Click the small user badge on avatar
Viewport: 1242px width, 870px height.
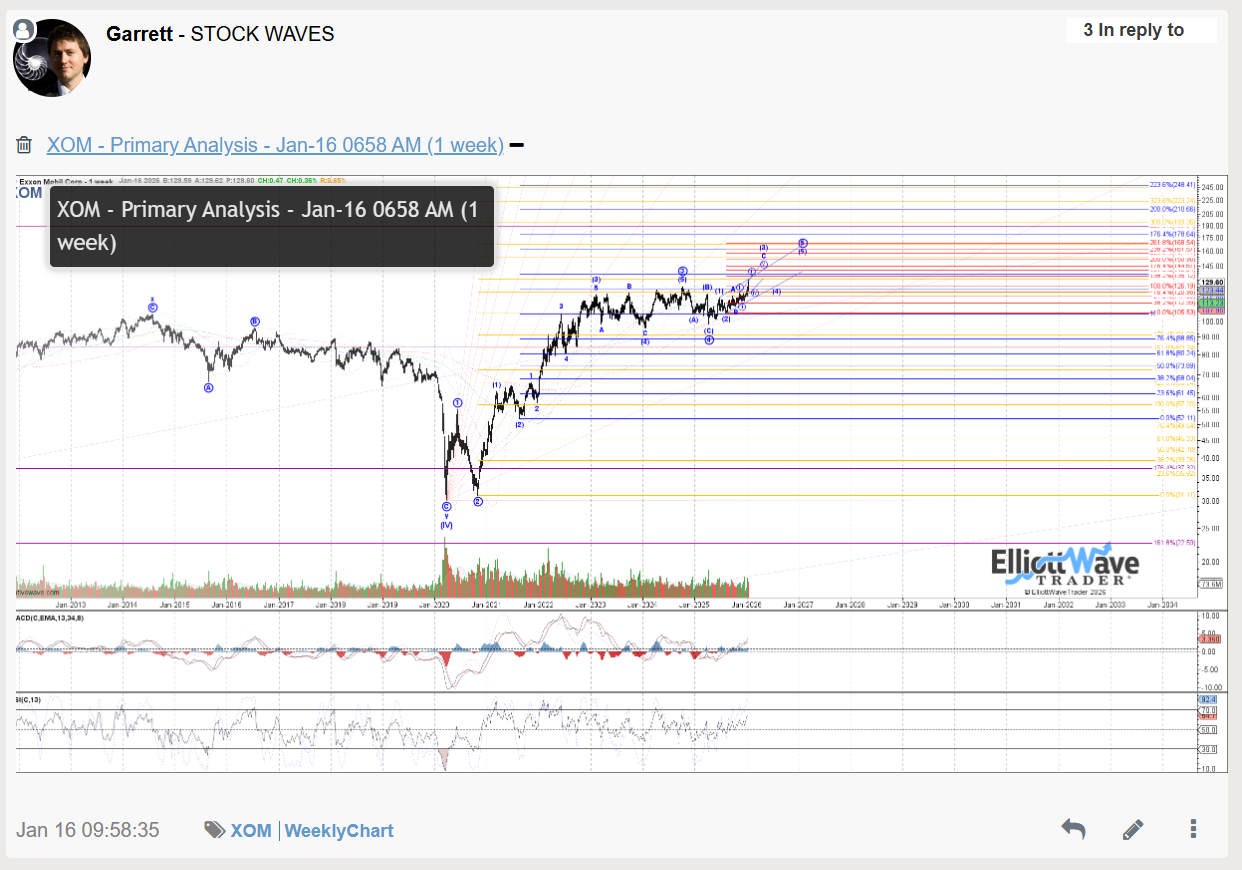[24, 30]
